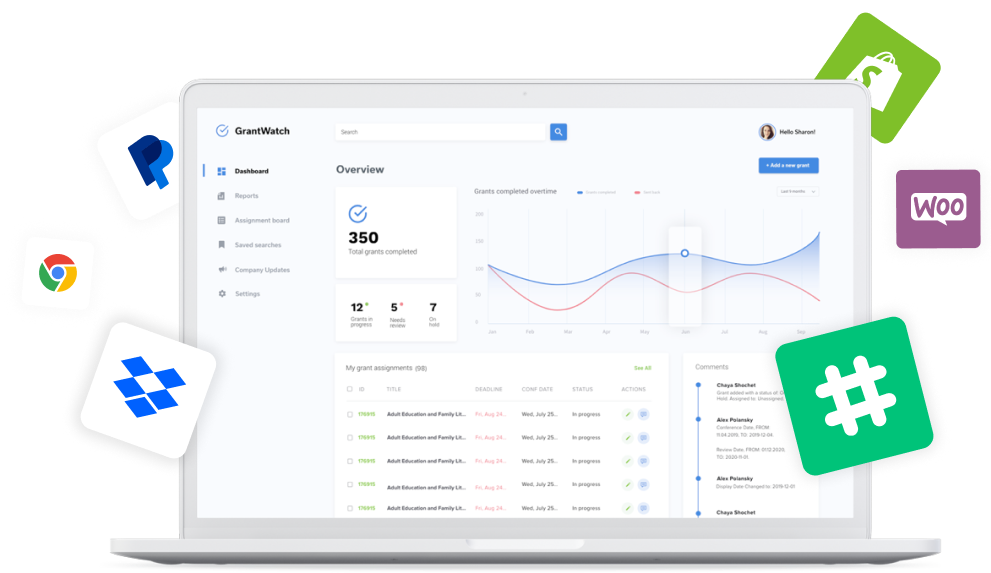Open the Assignment board menu item
This screenshot has width=991, height=573.
tap(262, 220)
